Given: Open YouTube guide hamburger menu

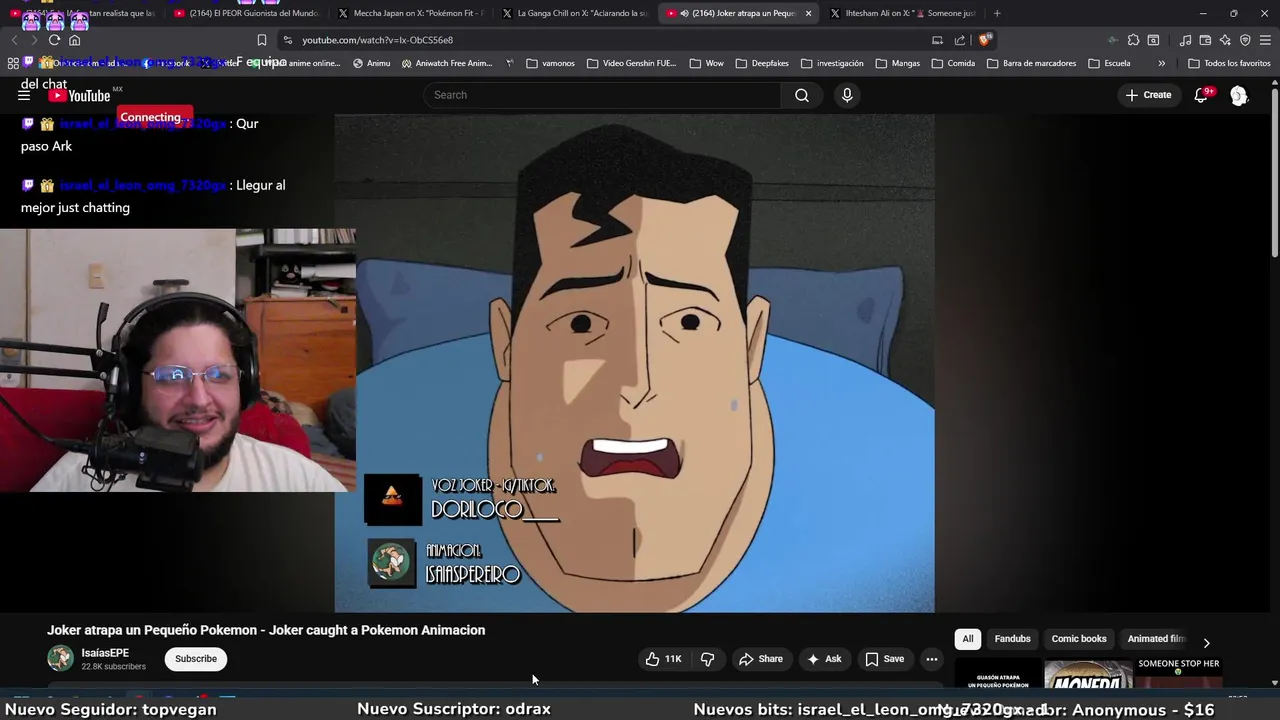Looking at the screenshot, I should pos(24,95).
